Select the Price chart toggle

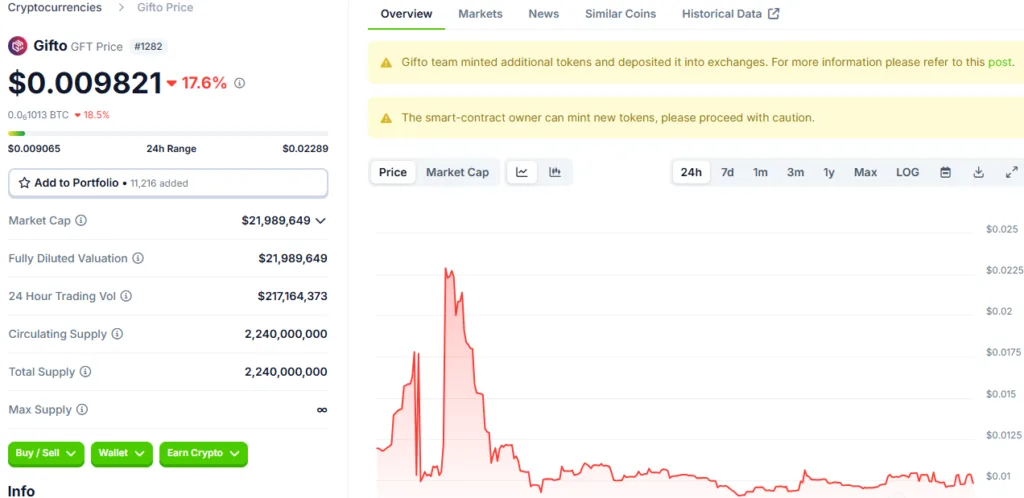click(x=393, y=172)
